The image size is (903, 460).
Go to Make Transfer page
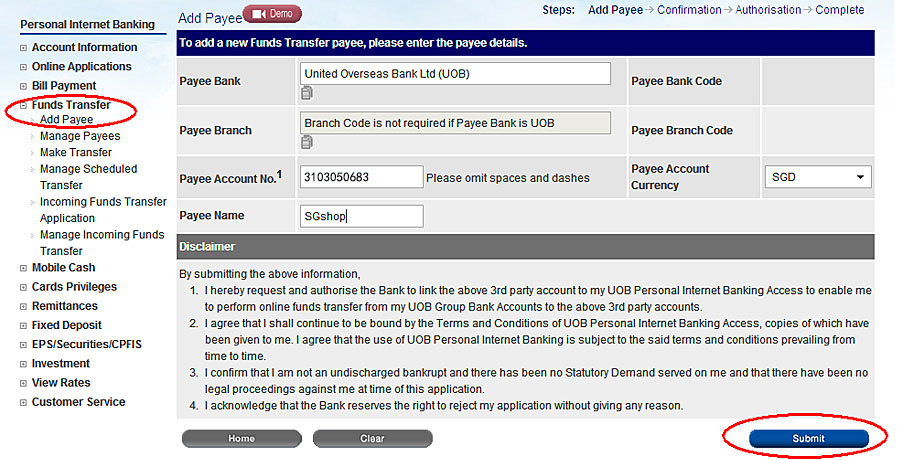click(x=76, y=153)
